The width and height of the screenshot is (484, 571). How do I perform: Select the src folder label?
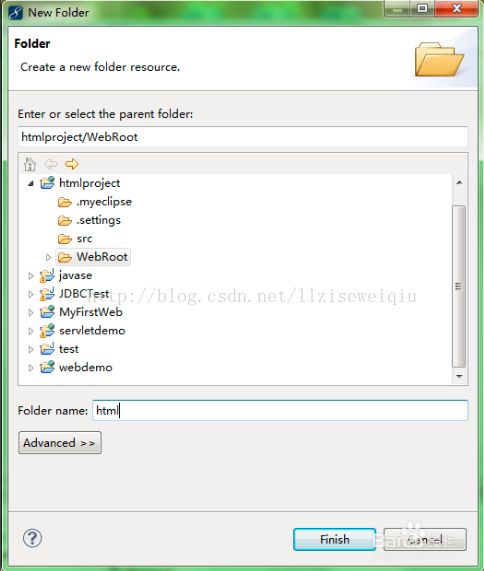[x=84, y=239]
